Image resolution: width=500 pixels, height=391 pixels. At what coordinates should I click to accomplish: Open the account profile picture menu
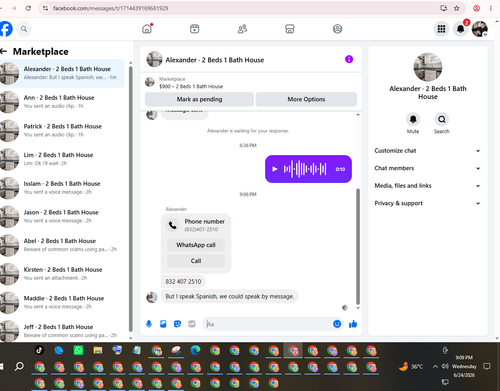(480, 29)
